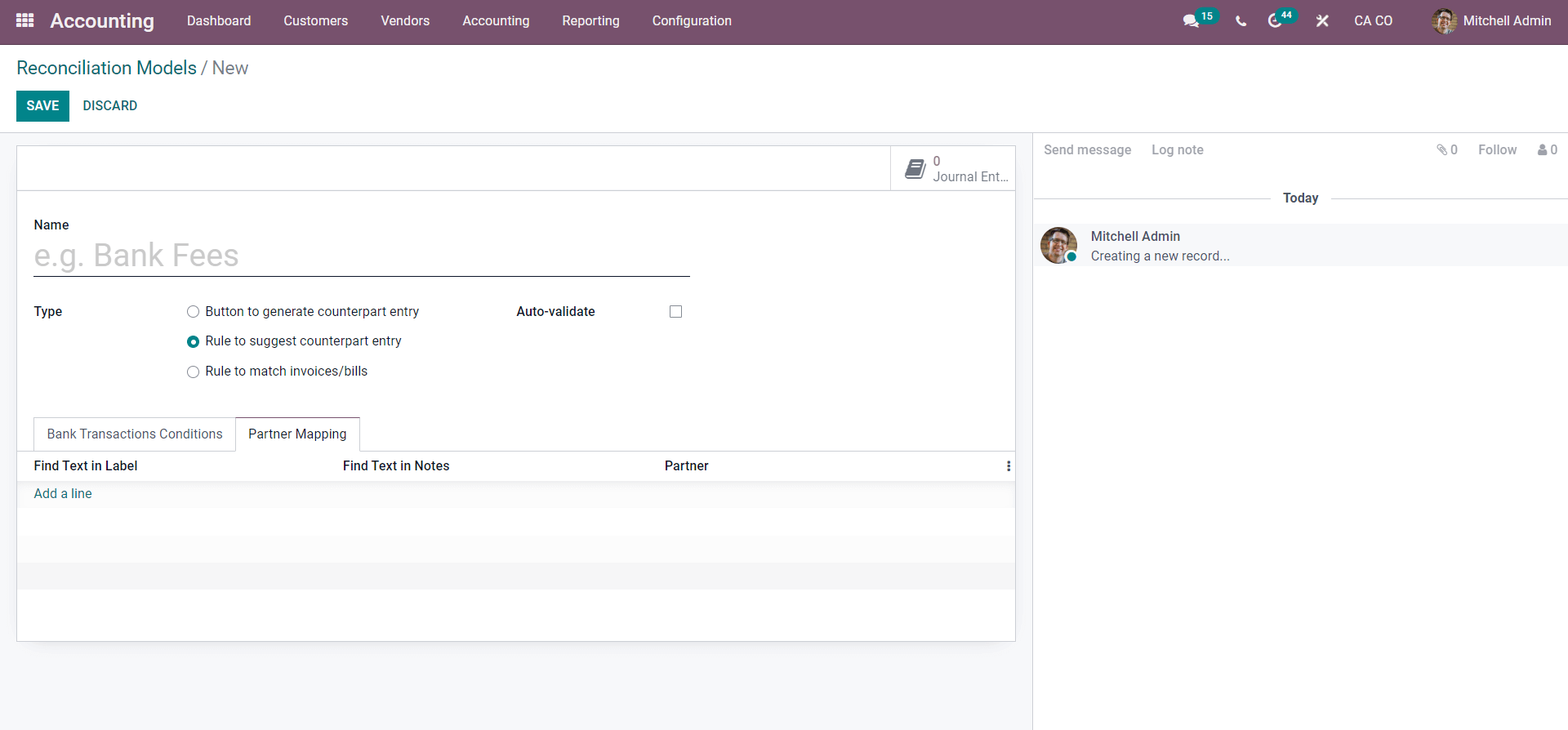Click Send message in chatter

[x=1087, y=150]
